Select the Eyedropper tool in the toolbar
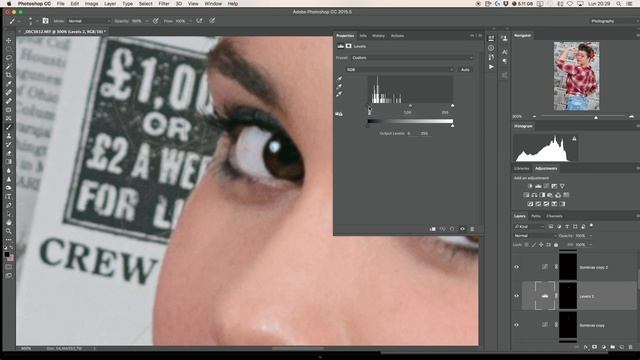The width and height of the screenshot is (640, 360). pyautogui.click(x=9, y=84)
